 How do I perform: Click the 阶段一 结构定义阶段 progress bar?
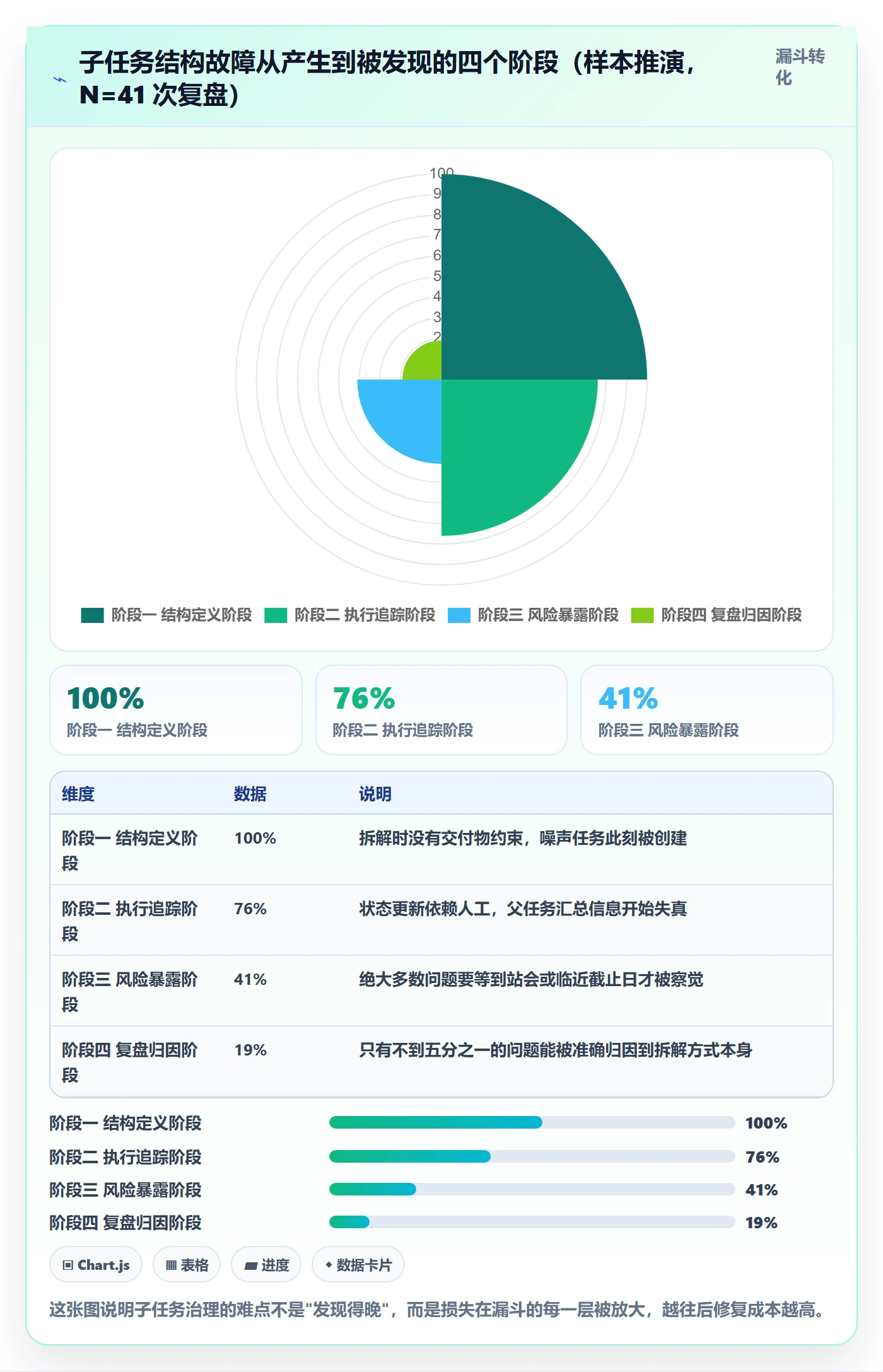(532, 1122)
